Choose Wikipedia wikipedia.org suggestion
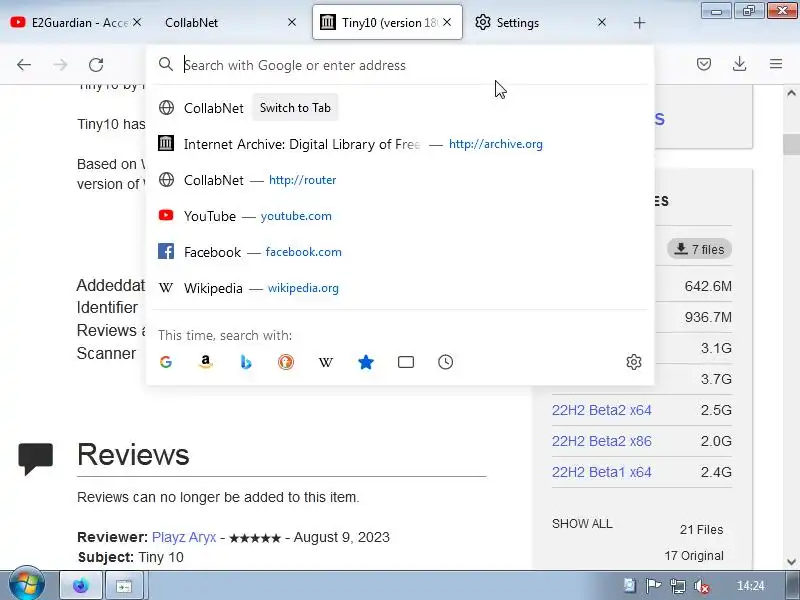 coord(400,288)
